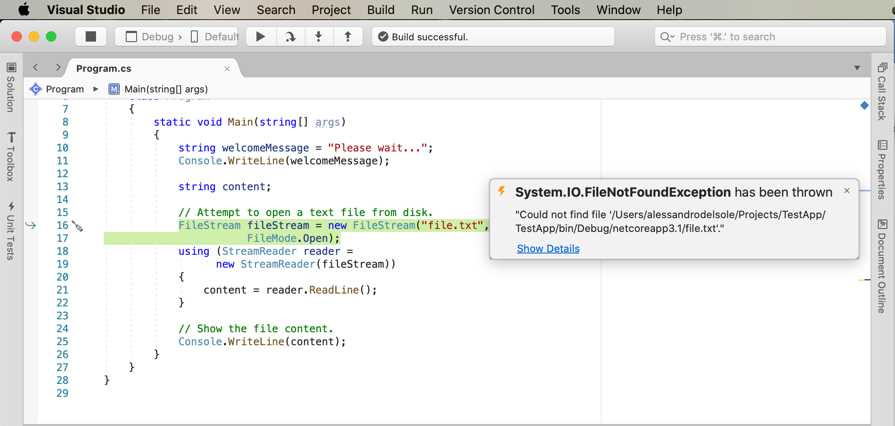The height and width of the screenshot is (426, 895).
Task: Close the exception popup
Action: click(x=846, y=191)
